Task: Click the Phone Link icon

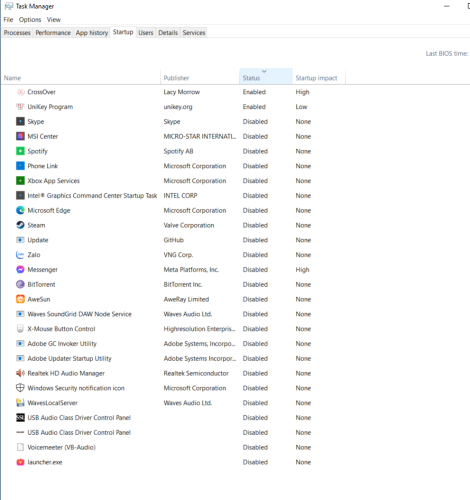Action: tap(20, 166)
